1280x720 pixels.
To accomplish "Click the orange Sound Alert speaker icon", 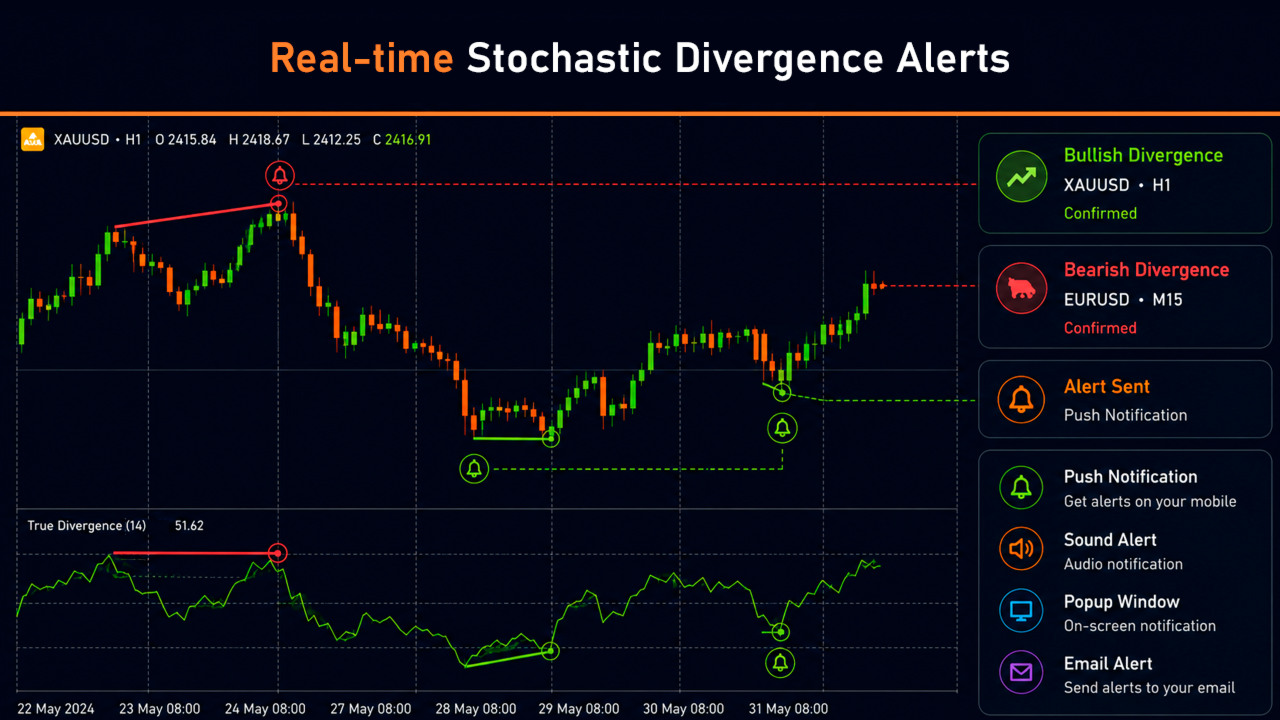I will (1021, 549).
